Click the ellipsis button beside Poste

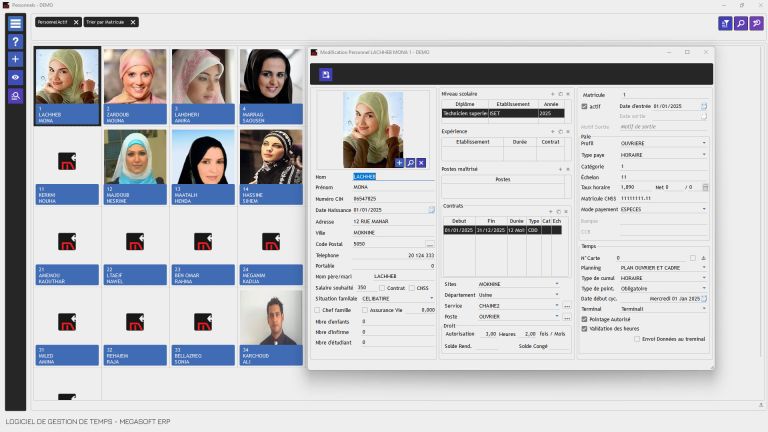567,317
